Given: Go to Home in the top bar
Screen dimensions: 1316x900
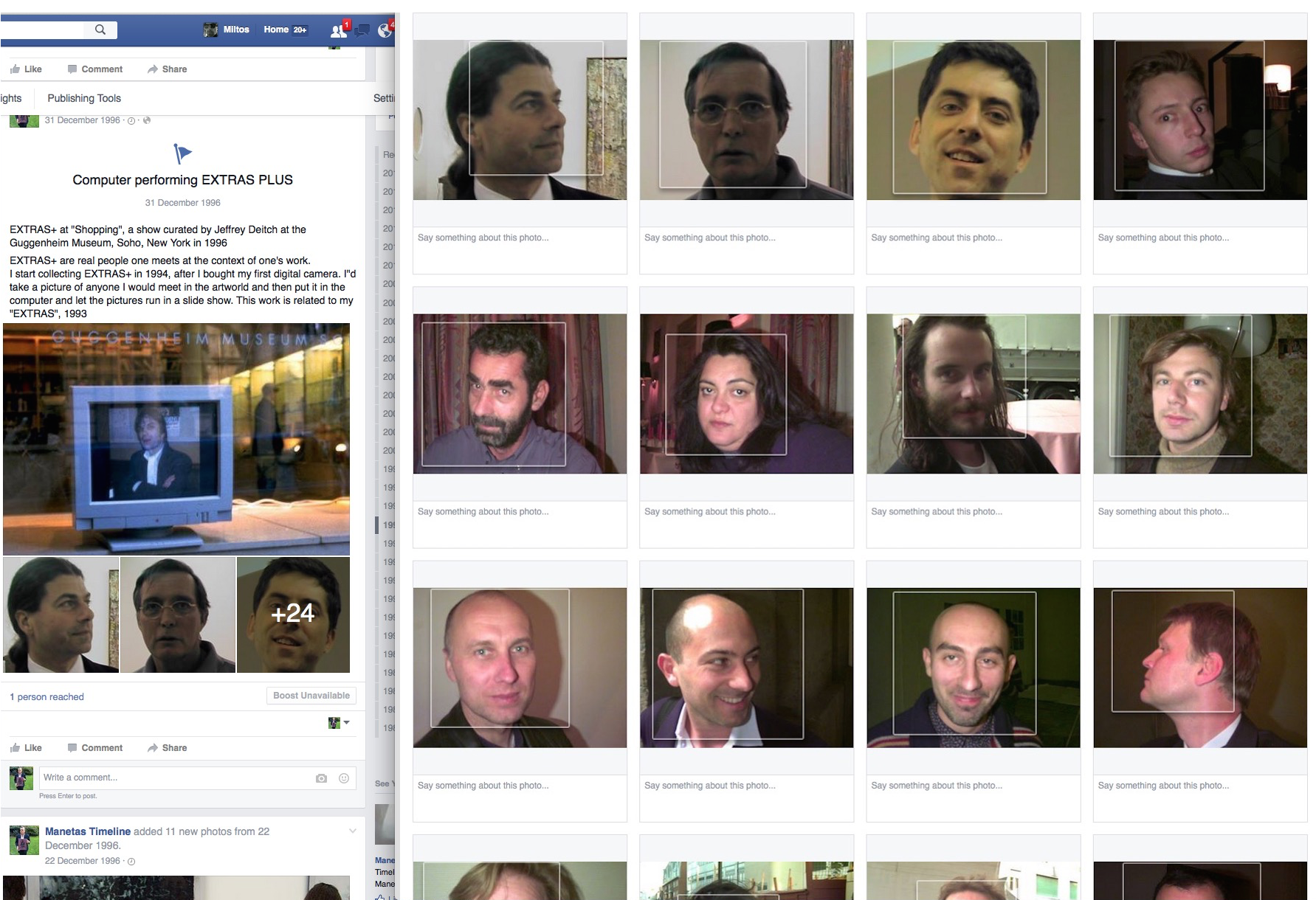Looking at the screenshot, I should pos(276,30).
